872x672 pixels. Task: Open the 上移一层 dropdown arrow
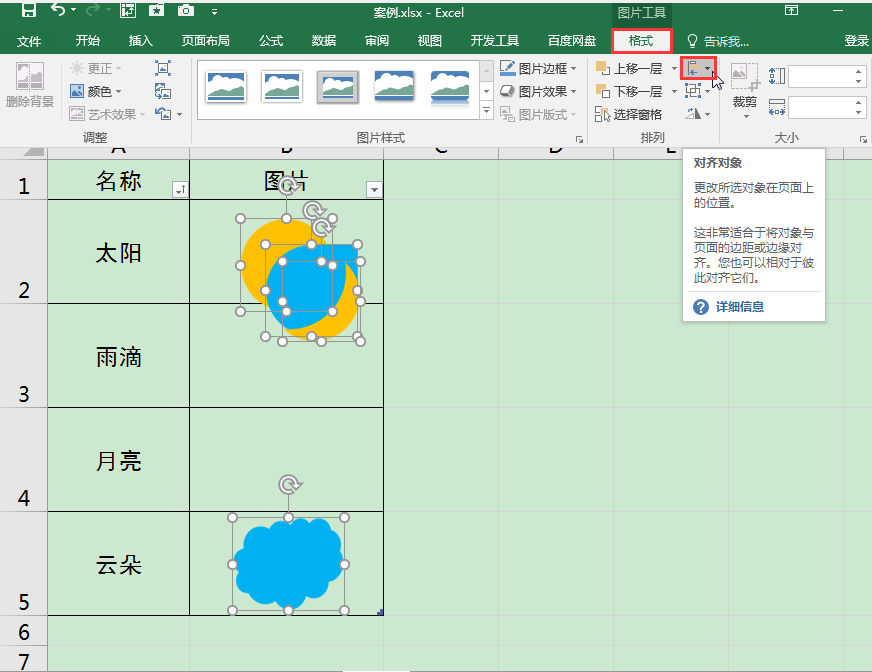click(674, 68)
